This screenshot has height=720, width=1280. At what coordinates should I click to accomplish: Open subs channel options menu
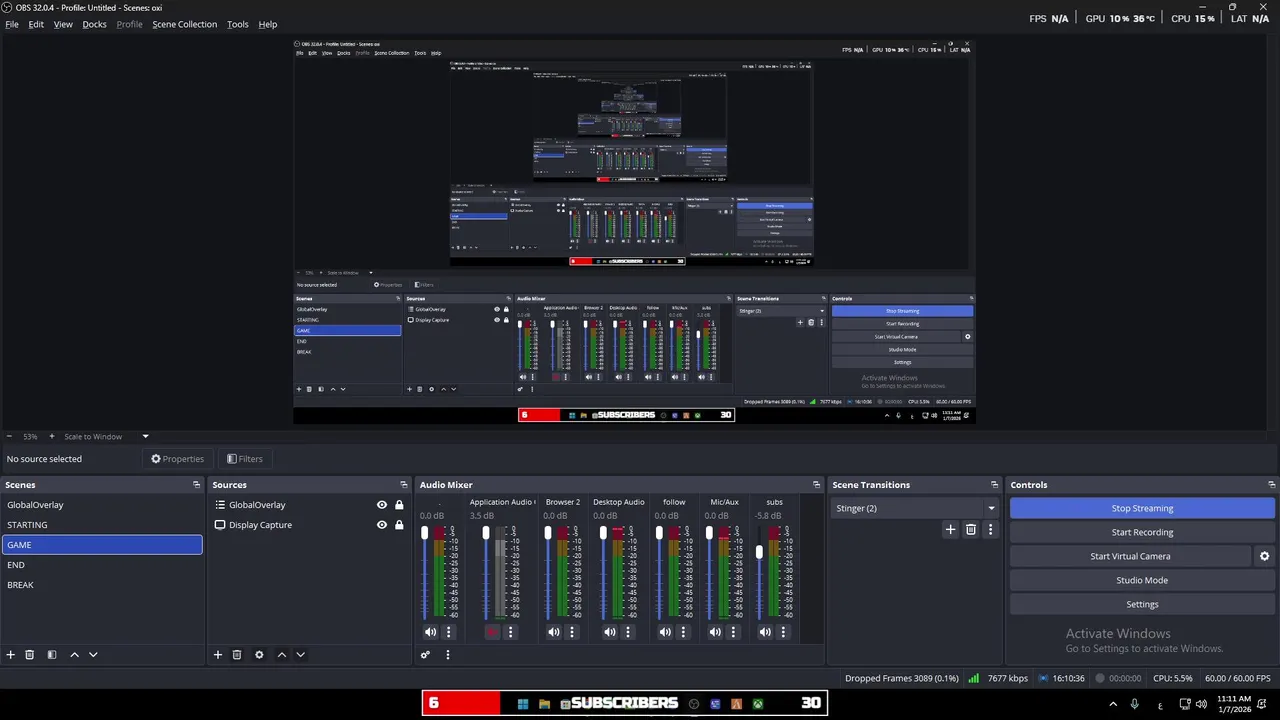(783, 632)
